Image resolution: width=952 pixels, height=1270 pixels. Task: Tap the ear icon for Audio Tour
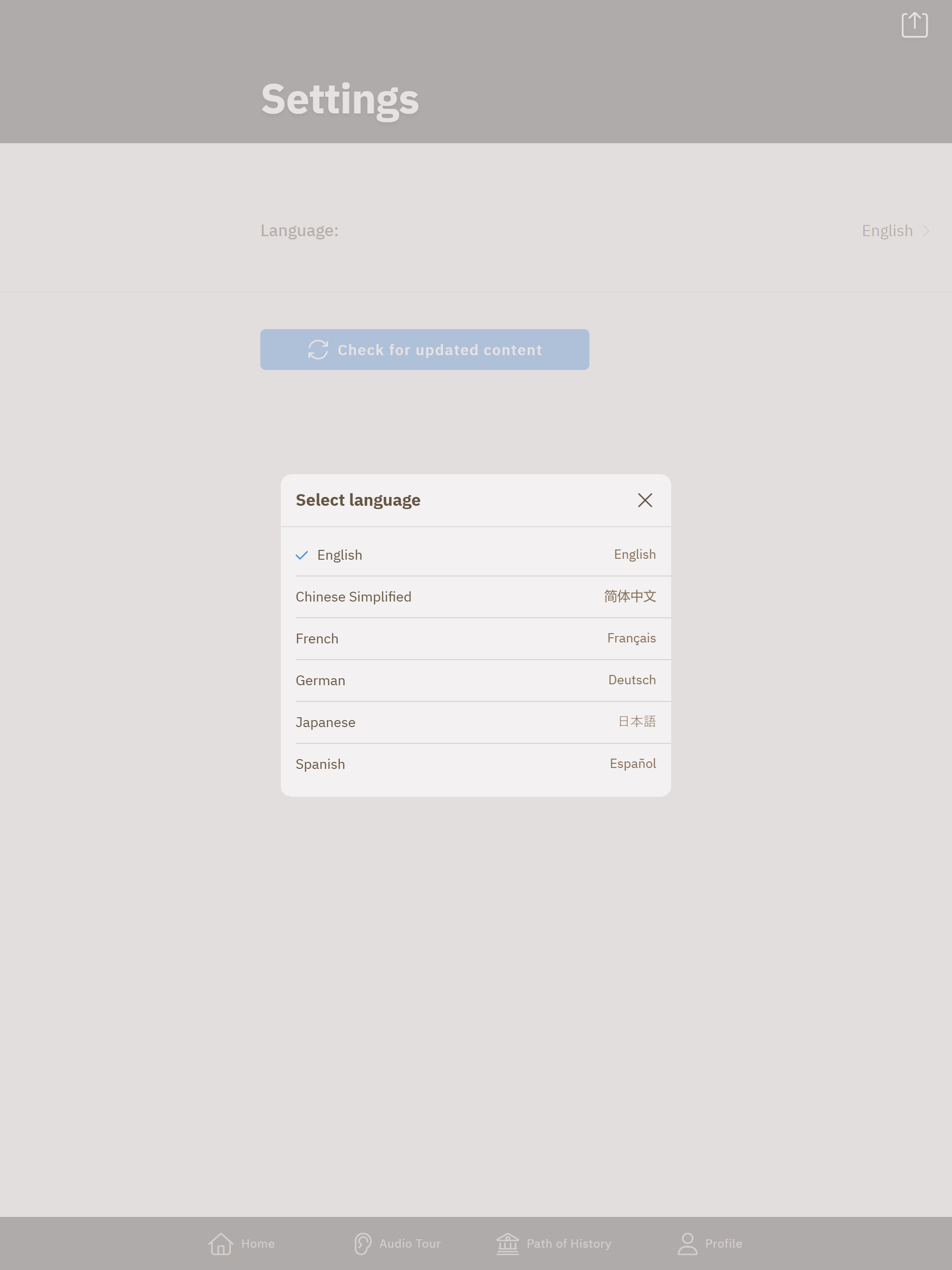click(x=362, y=1244)
